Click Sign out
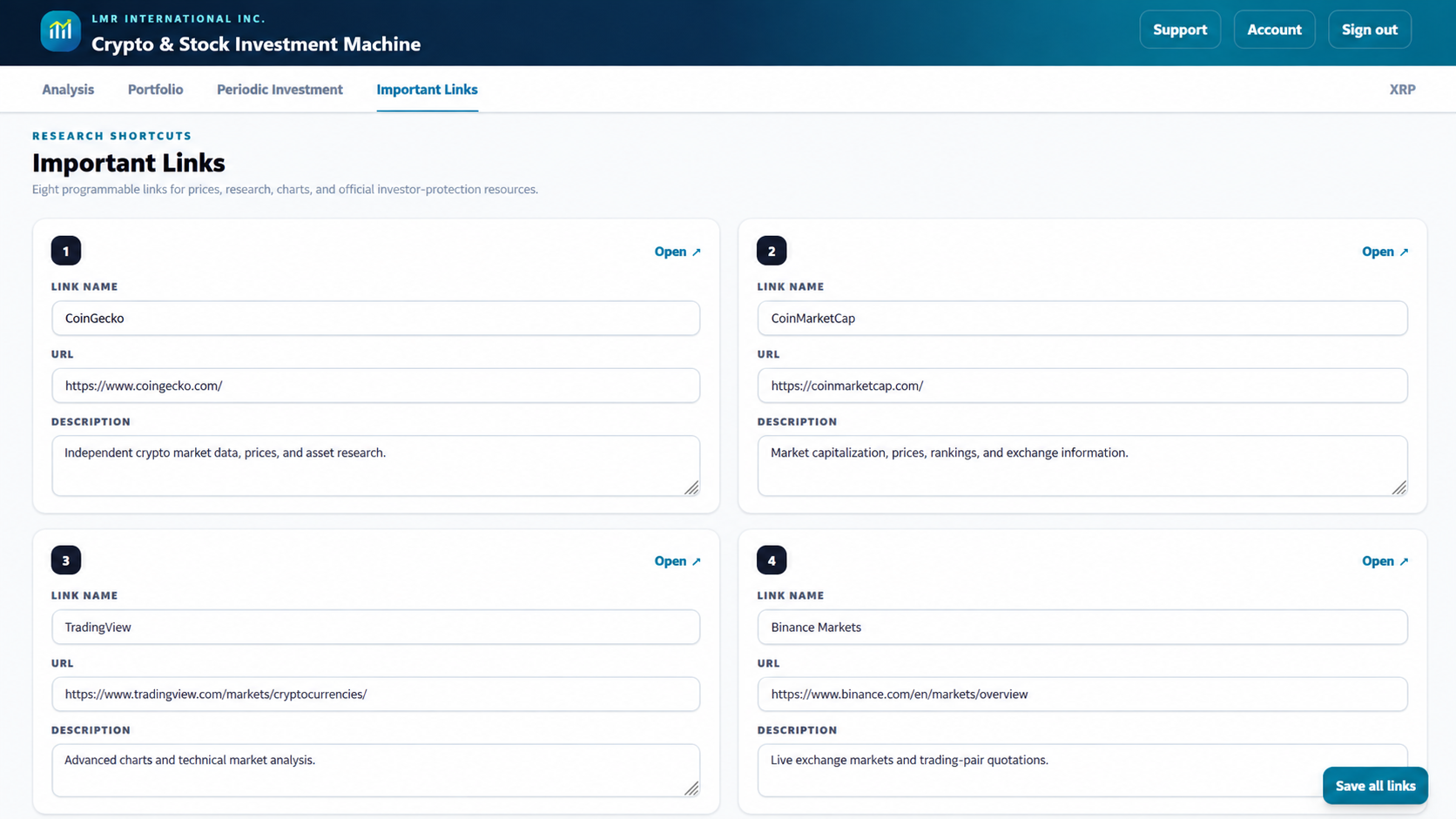The height and width of the screenshot is (819, 1456). (x=1369, y=30)
